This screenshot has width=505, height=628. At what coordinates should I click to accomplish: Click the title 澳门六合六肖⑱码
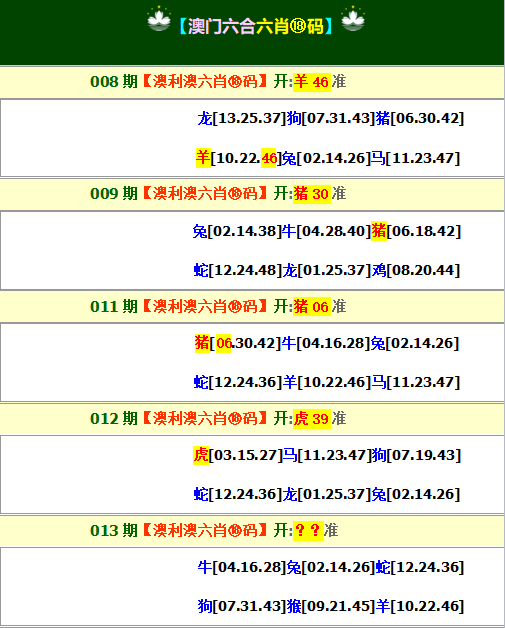(x=256, y=26)
